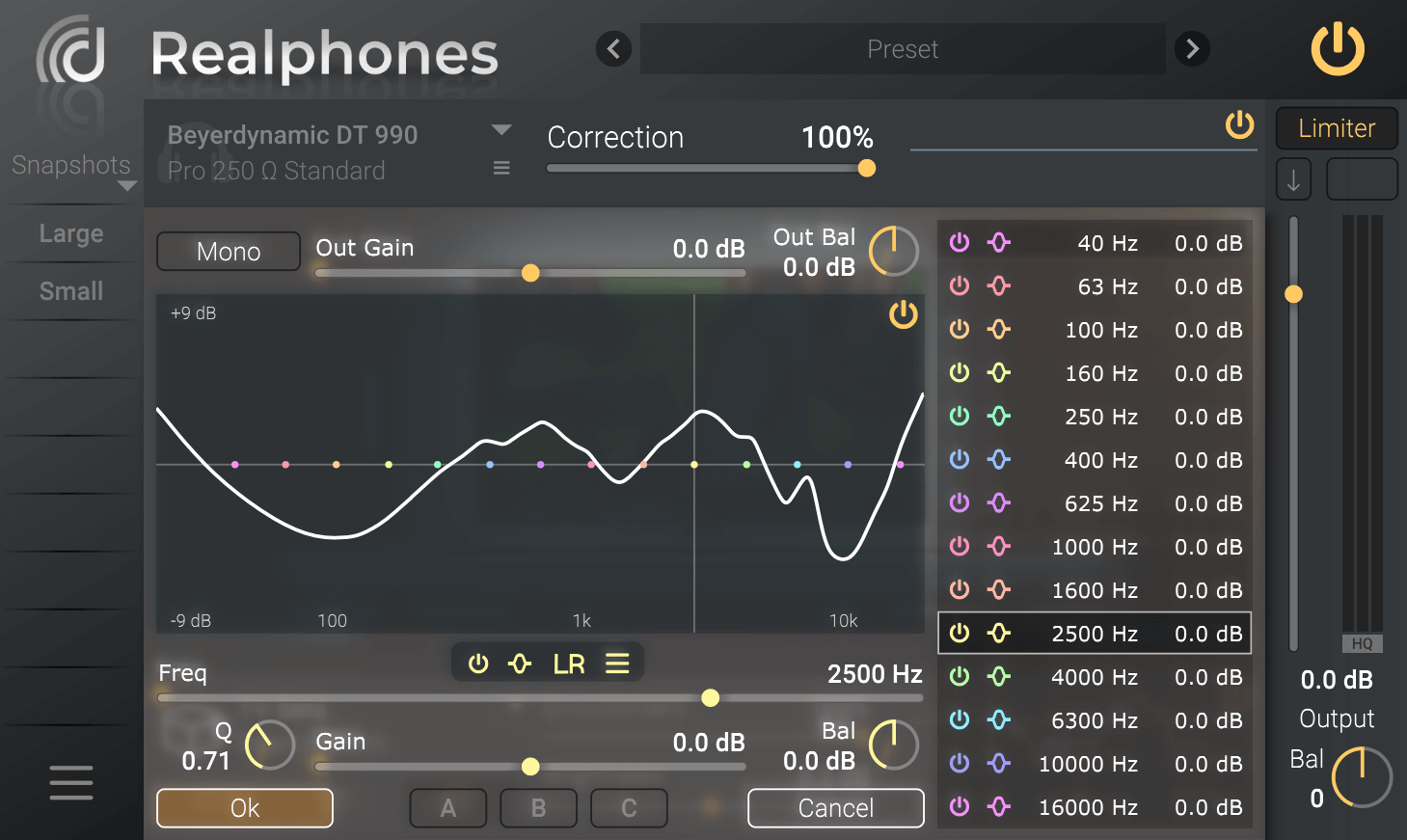
Task: Click the filter type icon for 400 Hz
Action: pos(999,459)
